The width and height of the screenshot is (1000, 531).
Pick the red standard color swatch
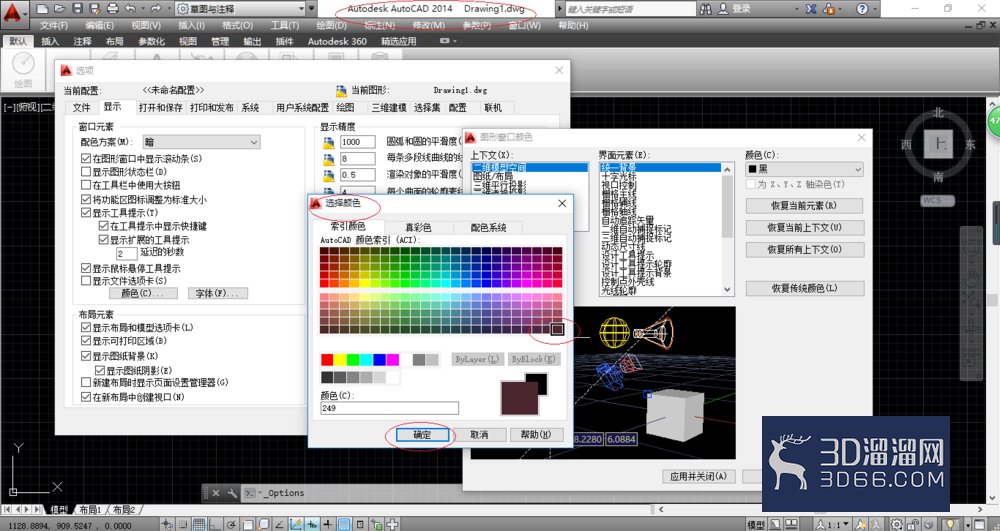(x=327, y=360)
